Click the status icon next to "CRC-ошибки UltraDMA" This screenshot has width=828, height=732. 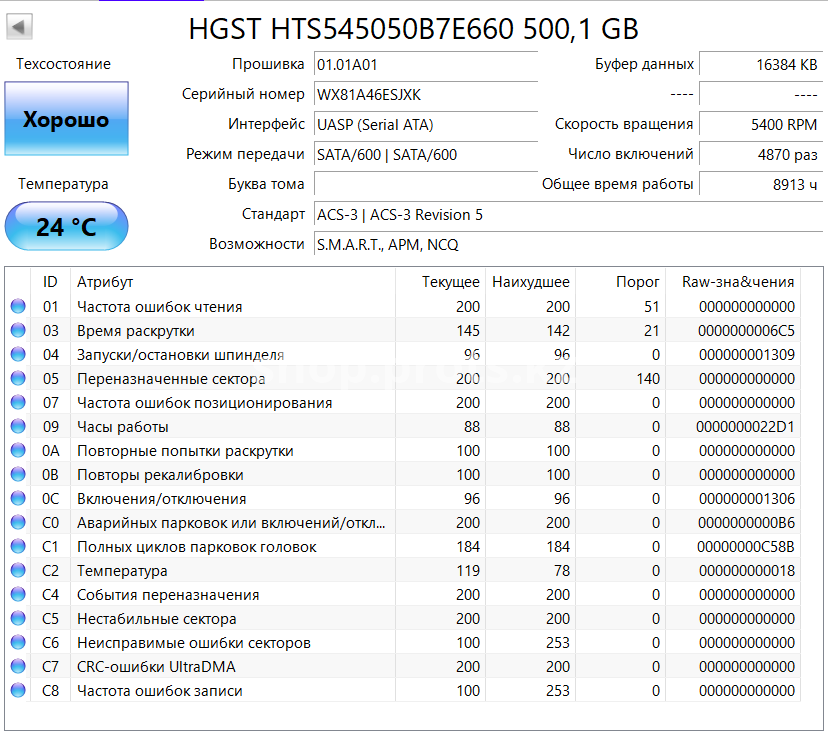click(x=17, y=666)
